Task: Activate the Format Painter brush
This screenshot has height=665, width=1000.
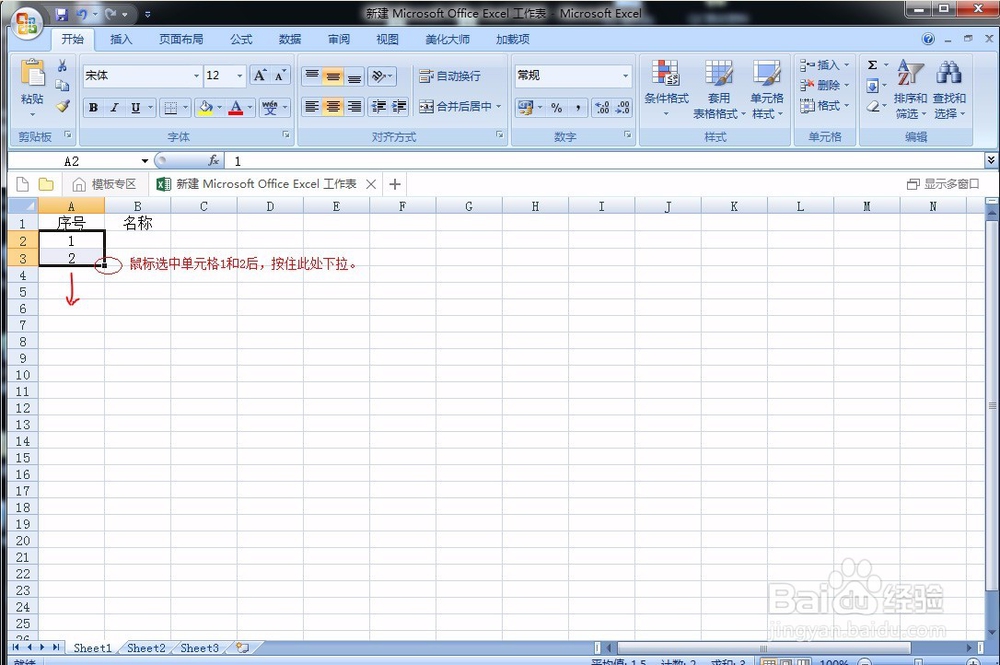Action: (62, 106)
